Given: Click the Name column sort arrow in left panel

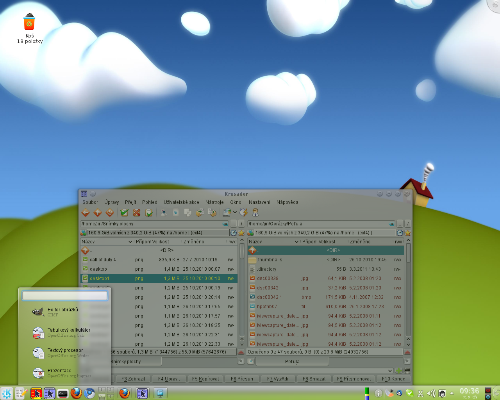Looking at the screenshot, I should (x=130, y=241).
